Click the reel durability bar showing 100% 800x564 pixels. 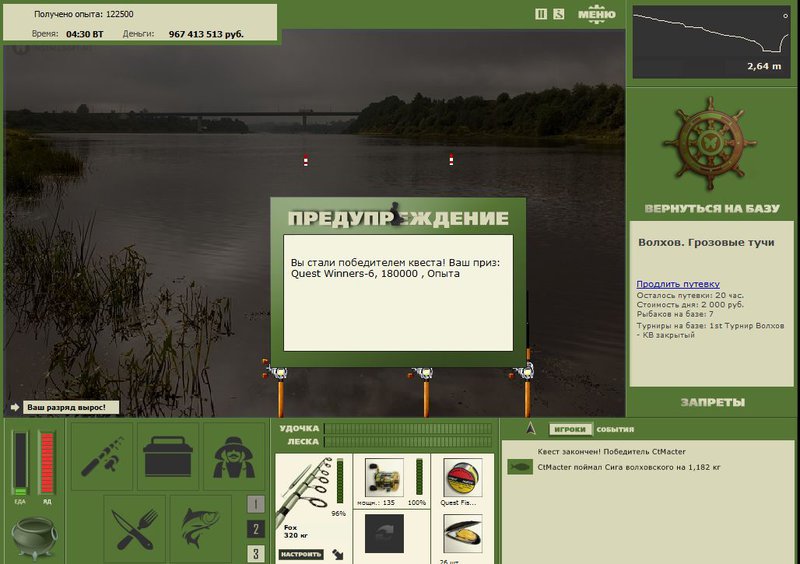[x=419, y=477]
